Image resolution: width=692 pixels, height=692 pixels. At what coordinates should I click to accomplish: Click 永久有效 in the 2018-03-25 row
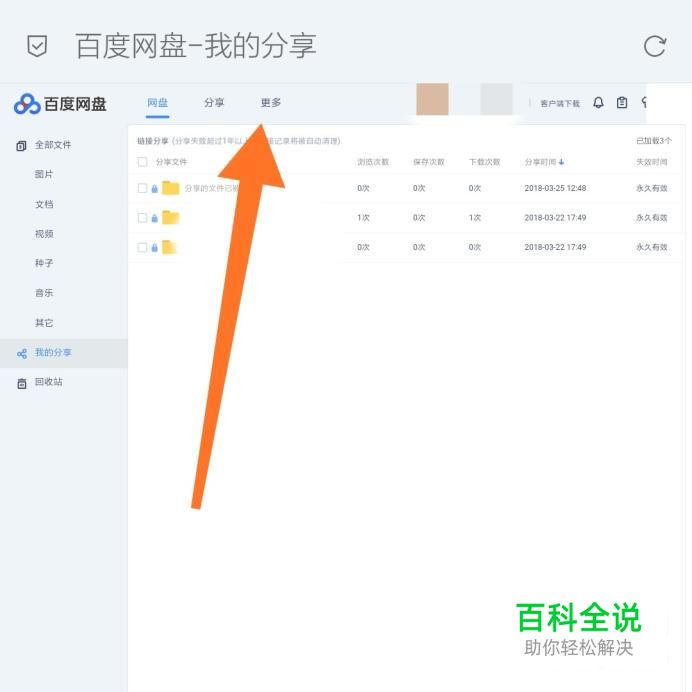pyautogui.click(x=651, y=188)
